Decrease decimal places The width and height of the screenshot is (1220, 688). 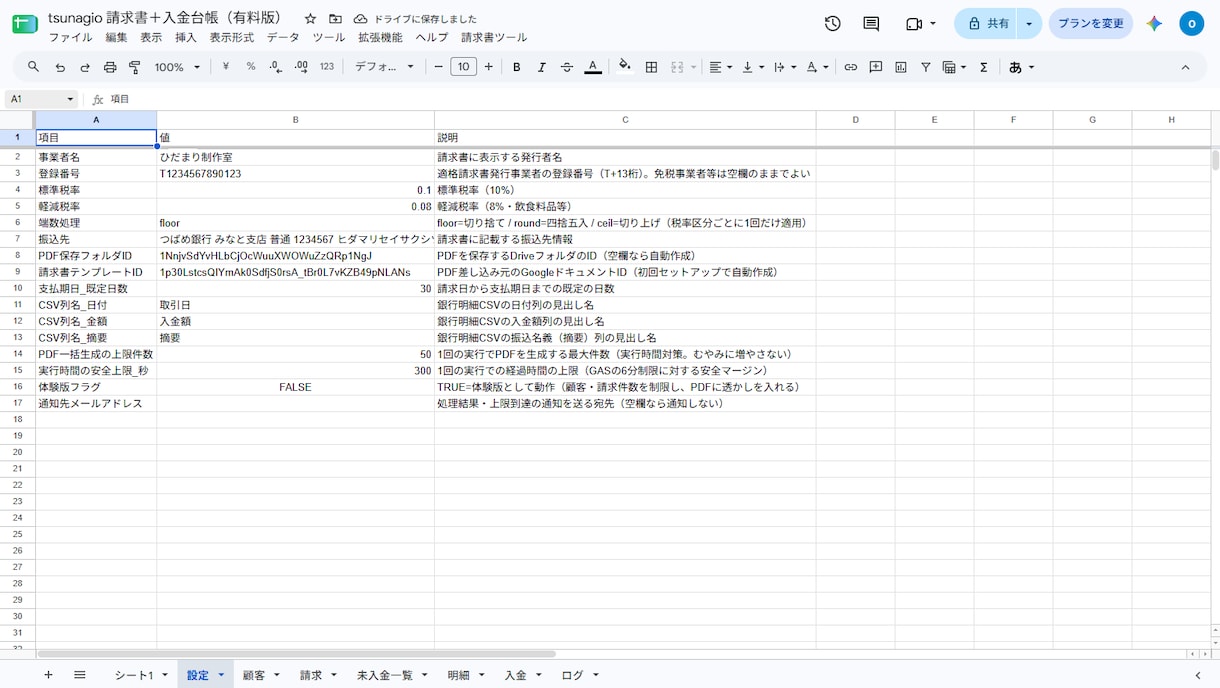pyautogui.click(x=275, y=67)
